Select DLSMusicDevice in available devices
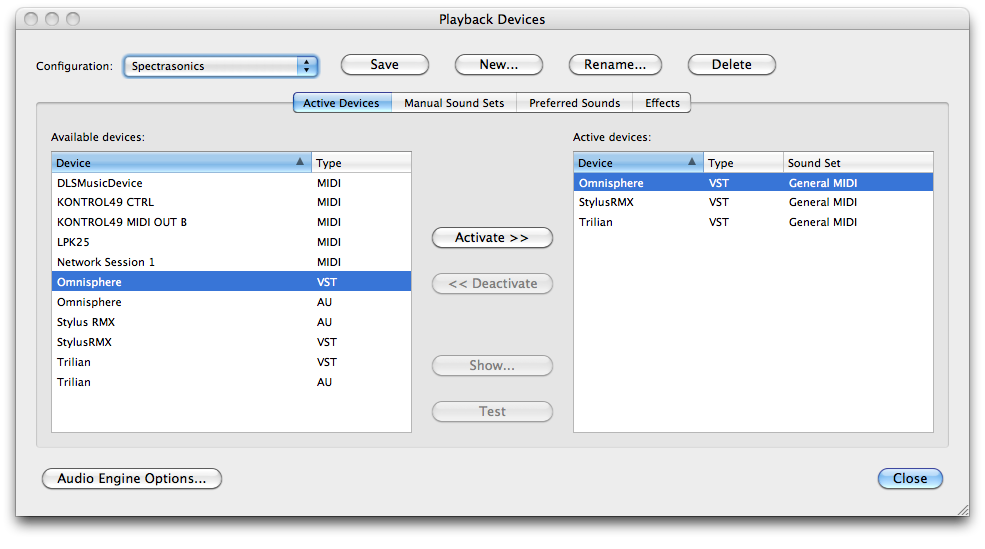Screen dimensions: 985x549 point(231,183)
